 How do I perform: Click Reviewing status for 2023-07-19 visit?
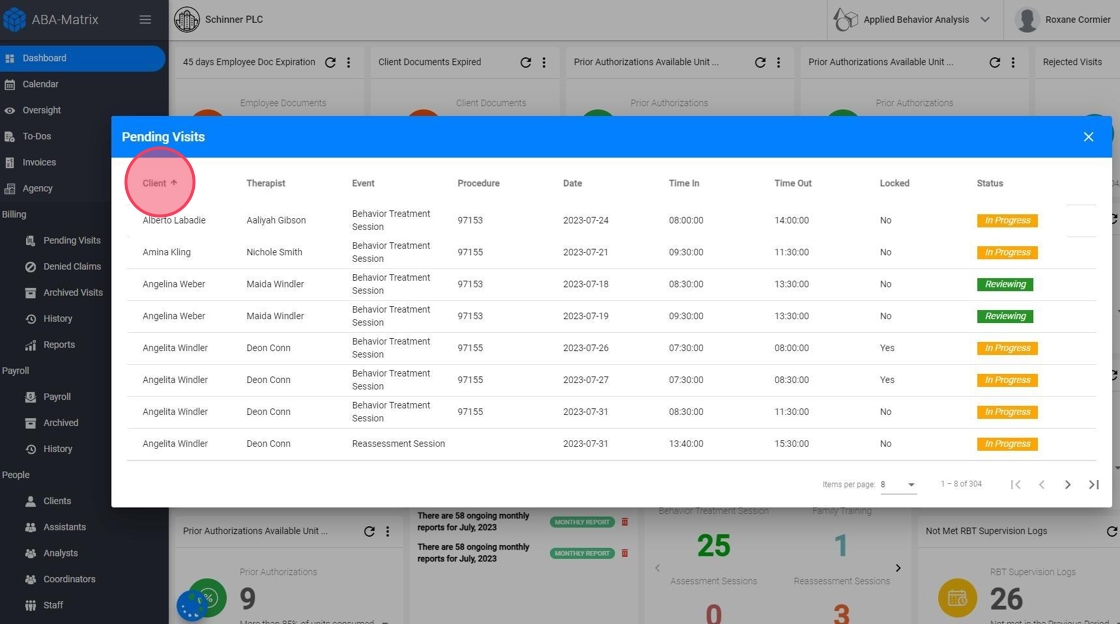coord(1004,316)
